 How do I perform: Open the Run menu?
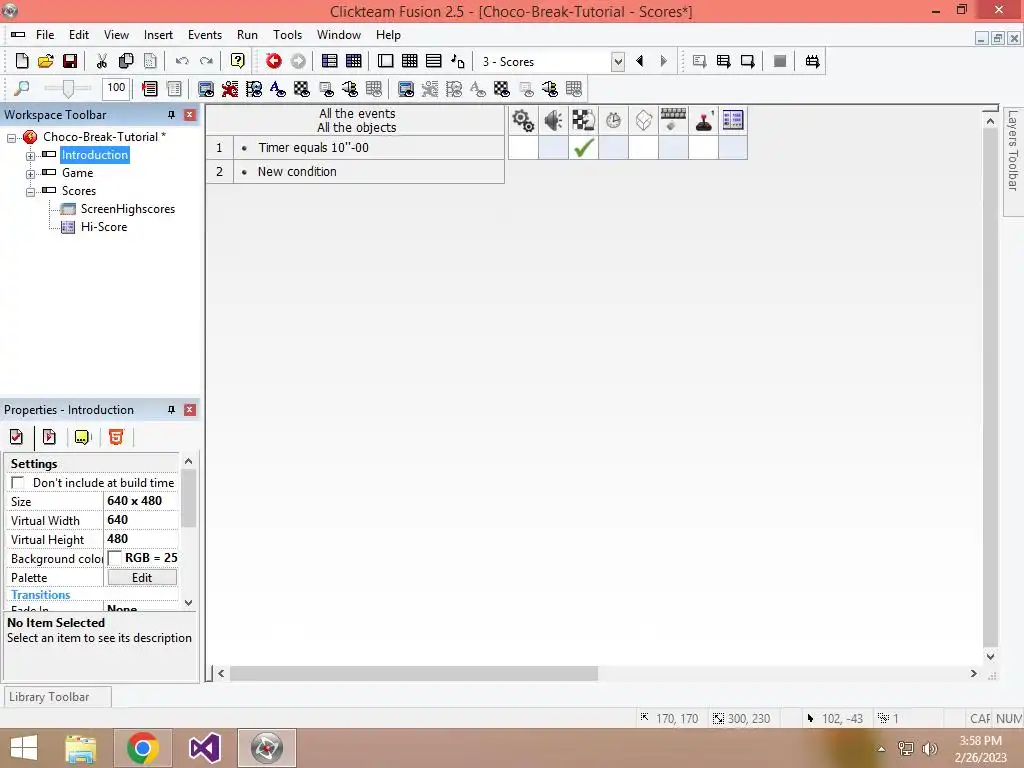(x=248, y=35)
